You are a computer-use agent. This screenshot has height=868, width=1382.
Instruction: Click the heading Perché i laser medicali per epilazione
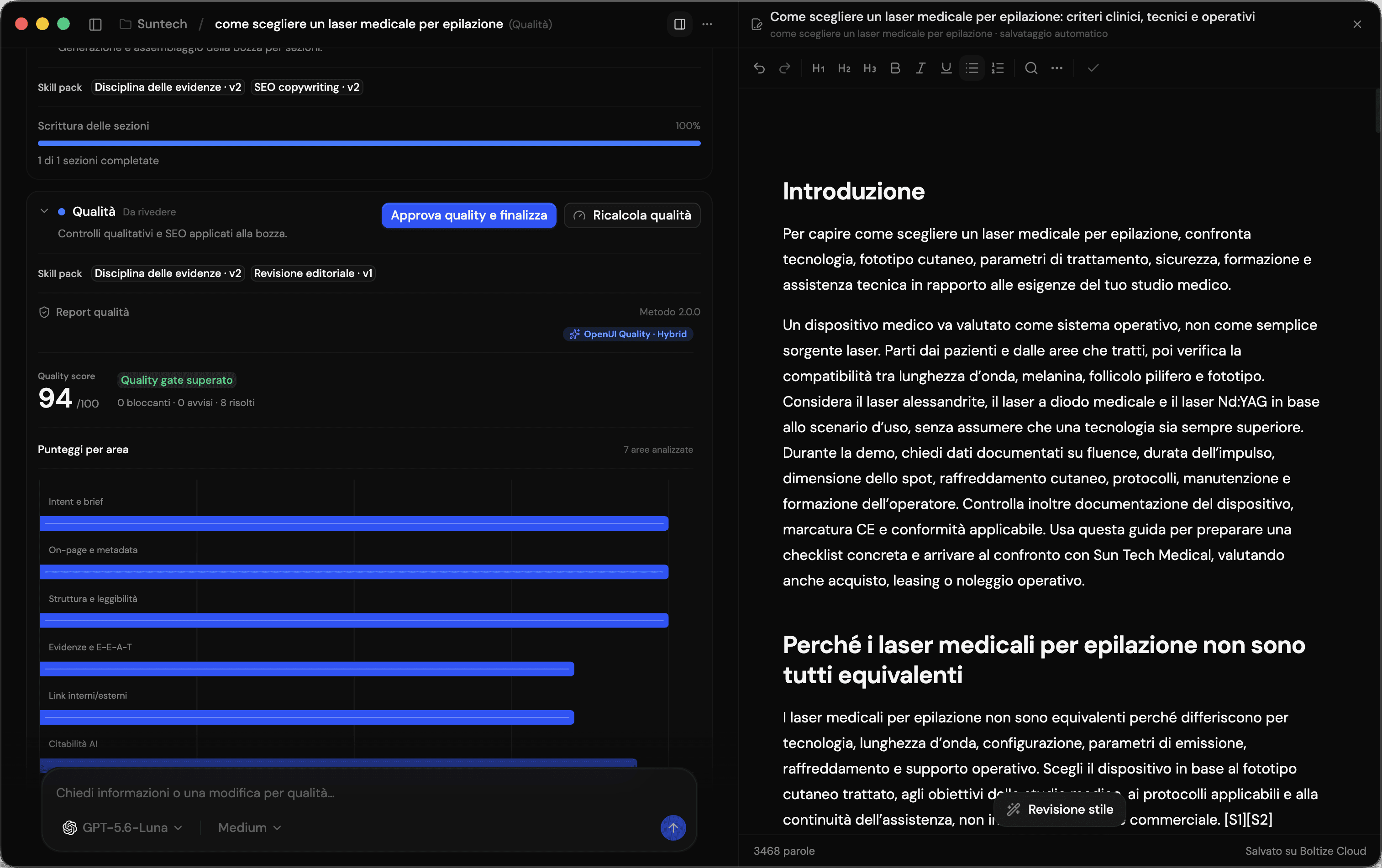coord(1043,660)
